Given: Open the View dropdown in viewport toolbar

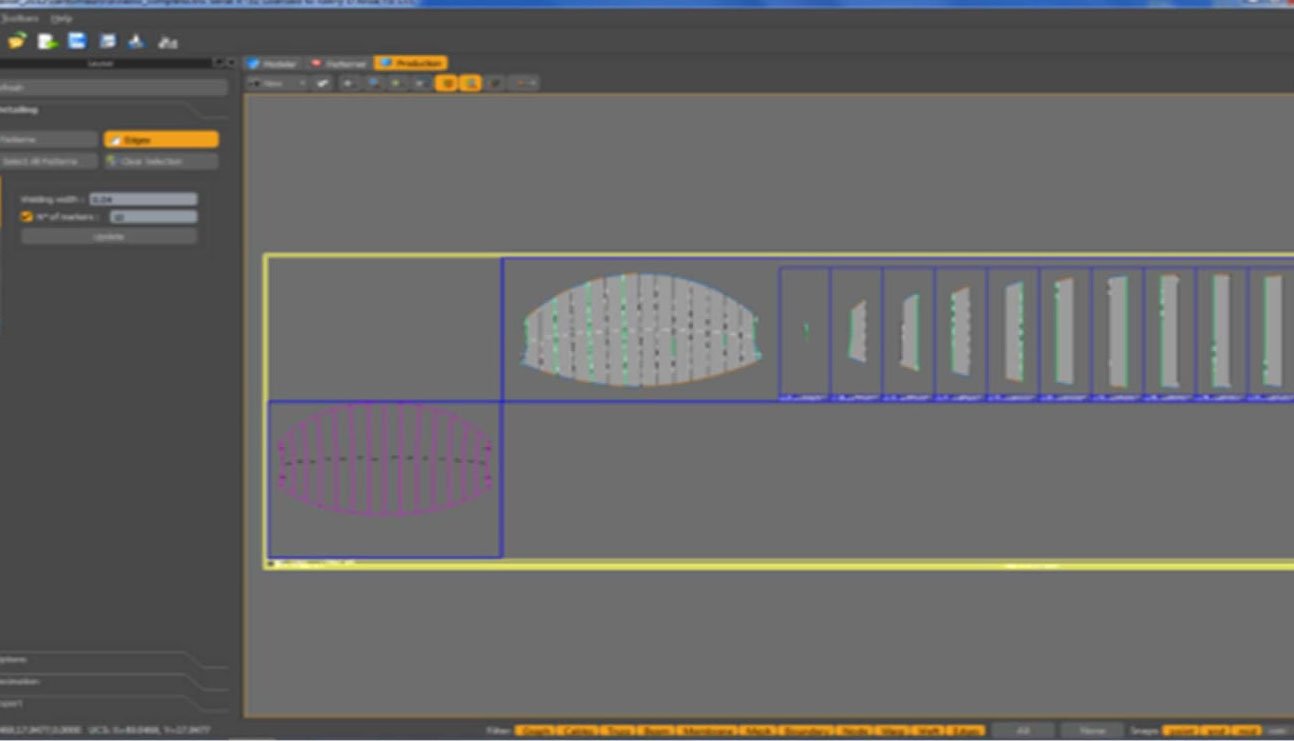Looking at the screenshot, I should [278, 84].
